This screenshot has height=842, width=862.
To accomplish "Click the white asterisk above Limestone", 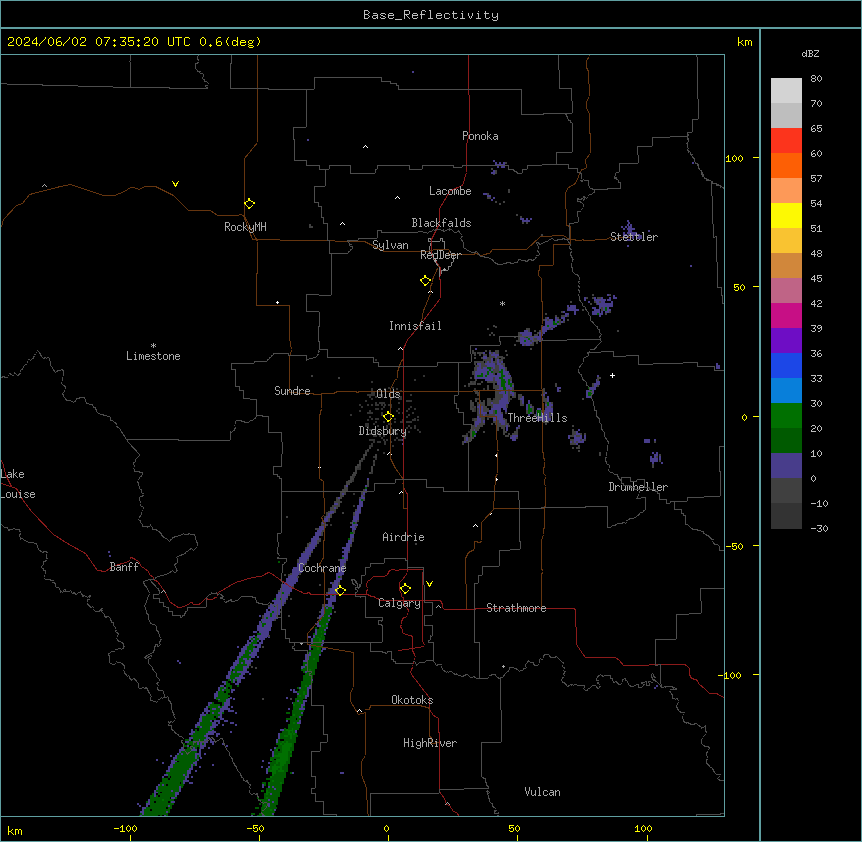I will [x=153, y=346].
